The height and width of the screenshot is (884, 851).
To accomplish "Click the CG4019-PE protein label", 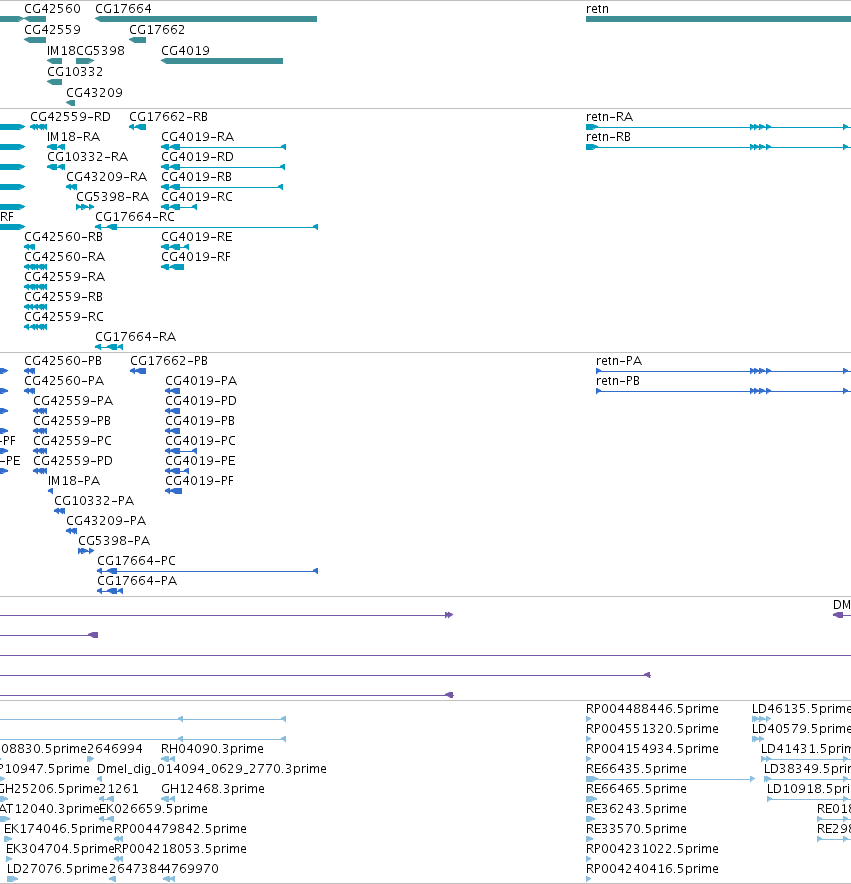I will [201, 461].
